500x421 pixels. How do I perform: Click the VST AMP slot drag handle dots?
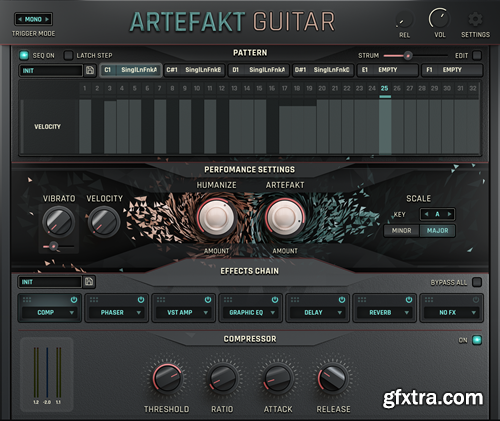161,300
